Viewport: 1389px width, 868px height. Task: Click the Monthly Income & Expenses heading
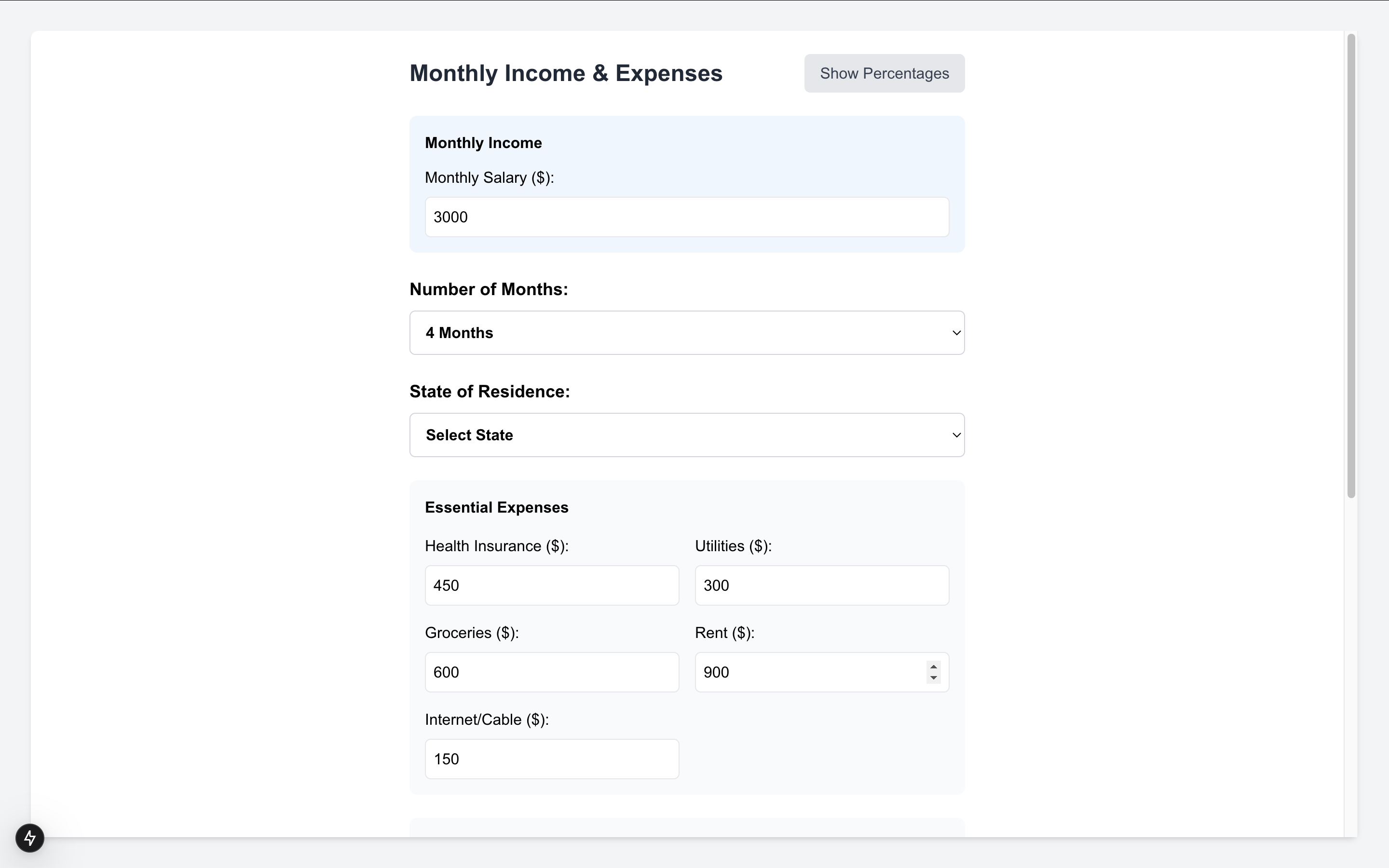point(565,73)
